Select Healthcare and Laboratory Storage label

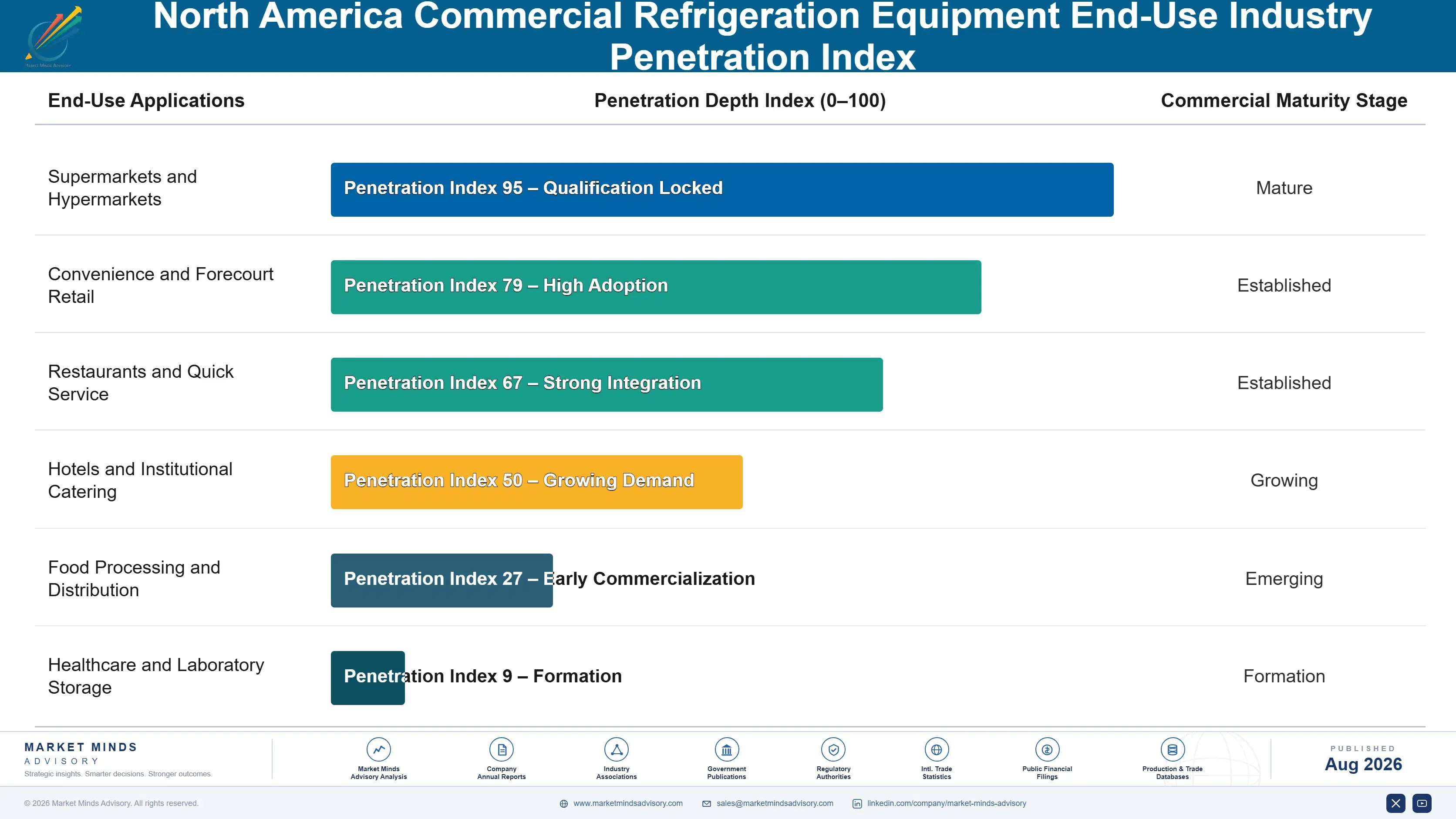[156, 676]
